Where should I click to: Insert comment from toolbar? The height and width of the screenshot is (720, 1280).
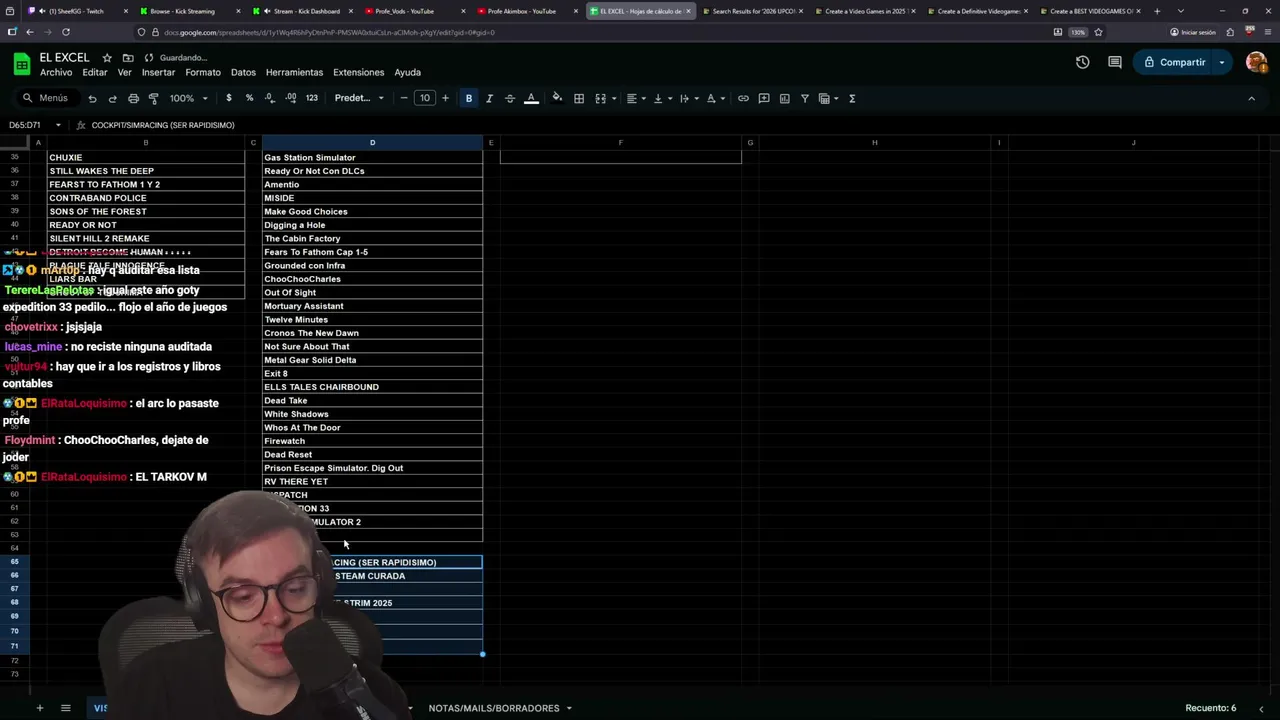point(764,98)
